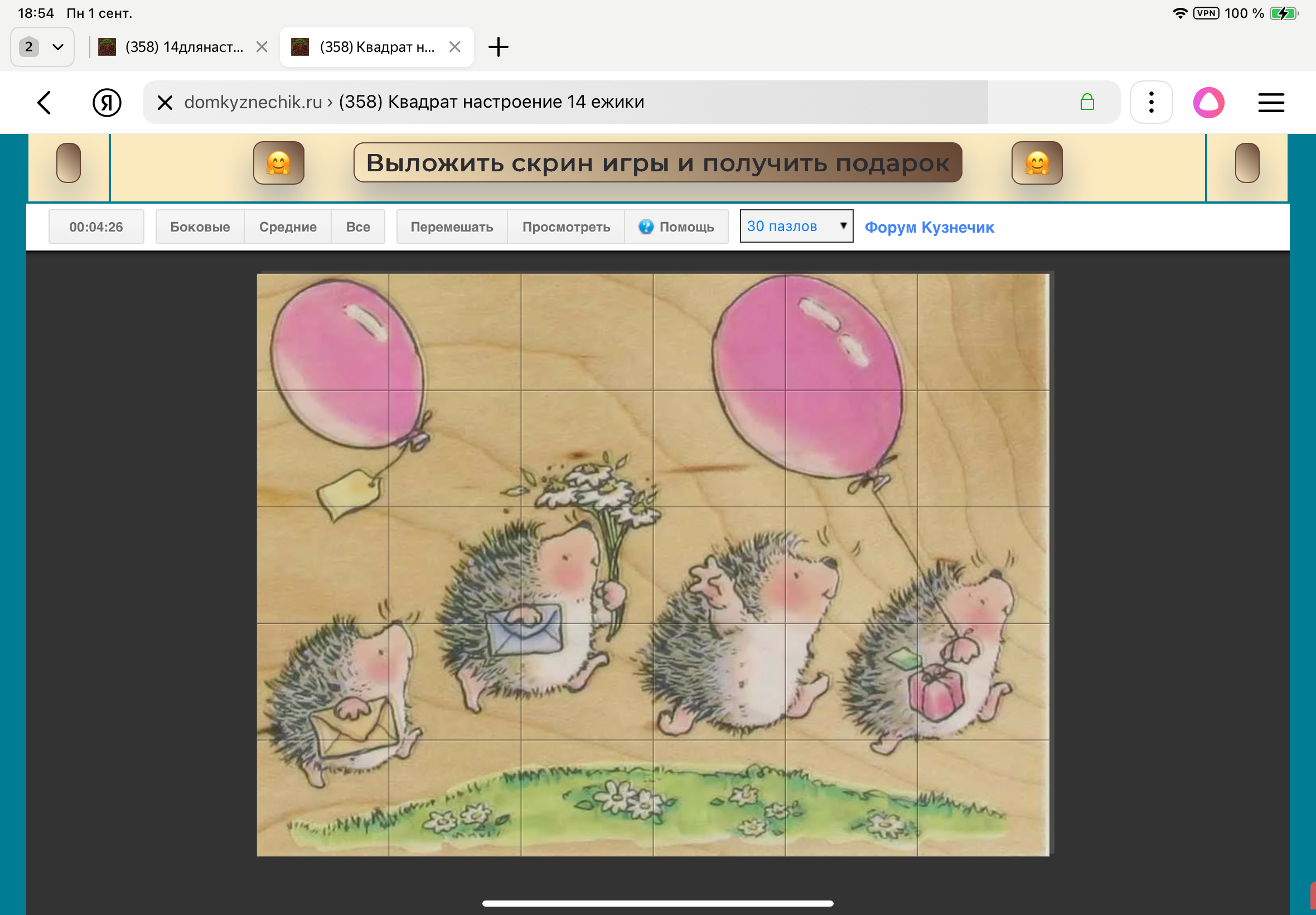Close the '(358) Квадрат н...' tab
Viewport: 1316px width, 915px height.
tap(455, 47)
